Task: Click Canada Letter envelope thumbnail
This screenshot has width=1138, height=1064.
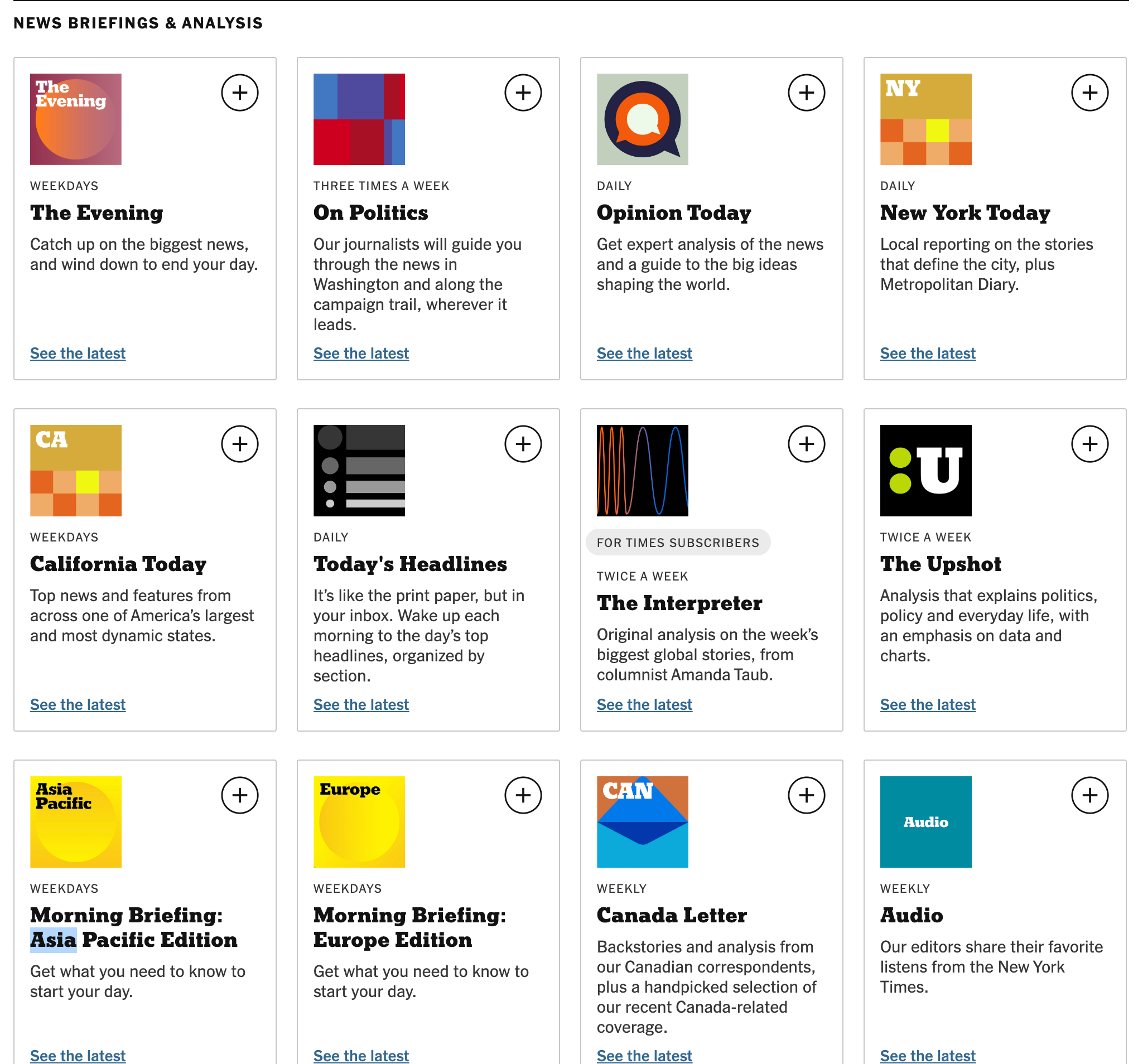Action: click(642, 822)
